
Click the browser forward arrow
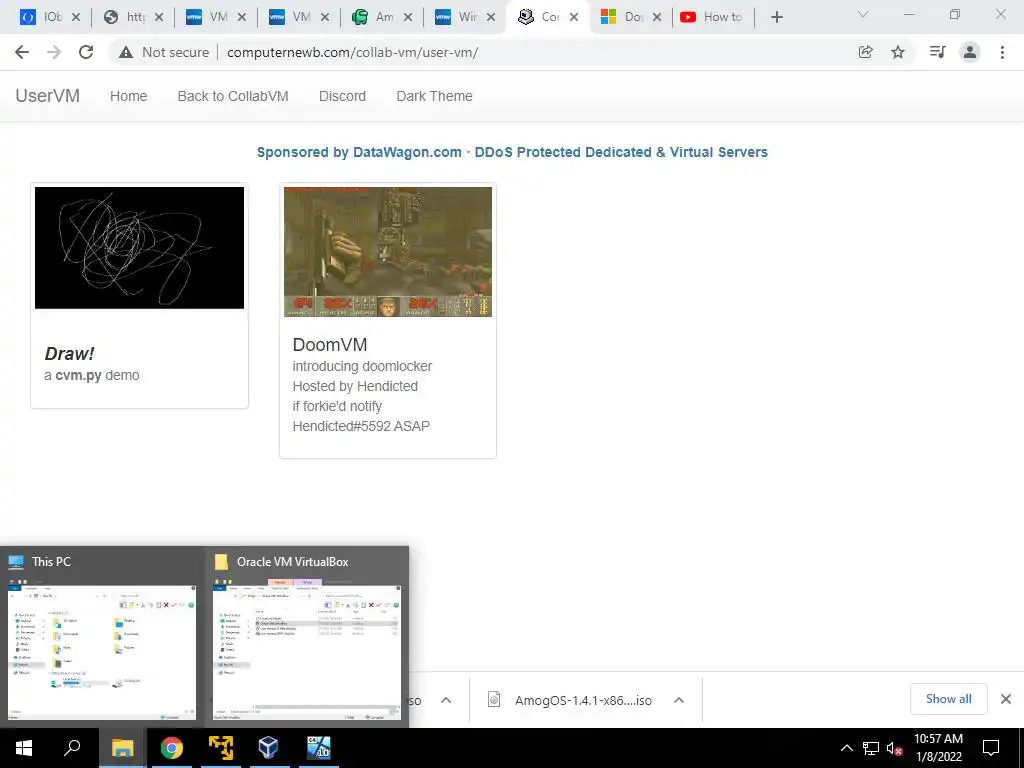coord(54,52)
